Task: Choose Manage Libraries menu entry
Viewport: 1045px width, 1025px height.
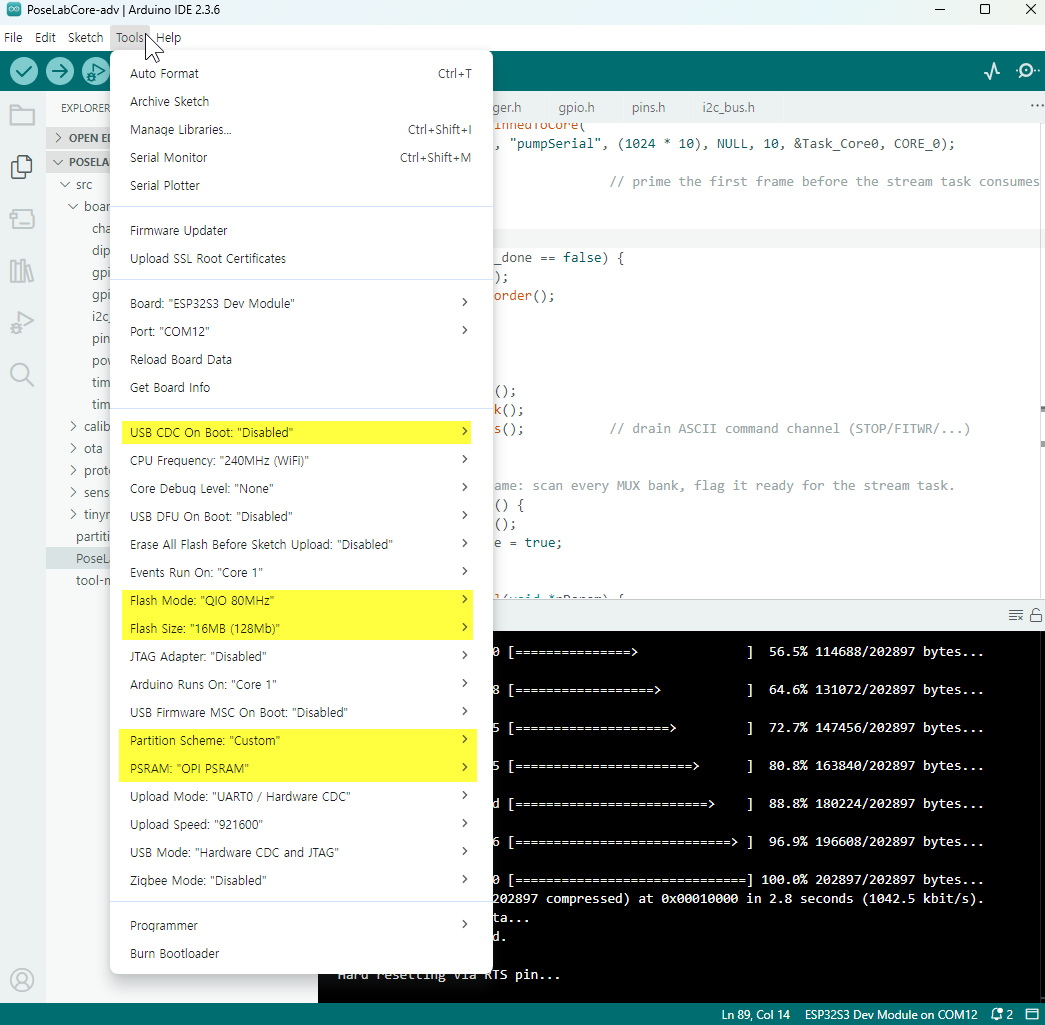Action: (x=301, y=129)
